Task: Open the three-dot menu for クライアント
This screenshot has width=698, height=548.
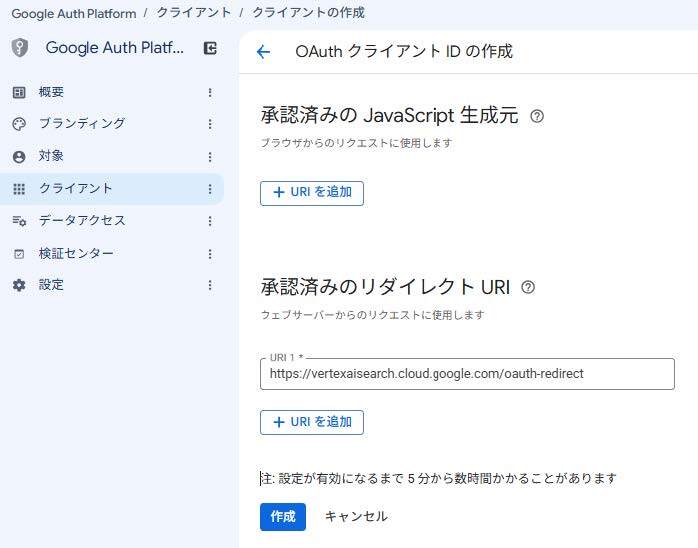Action: click(x=210, y=189)
